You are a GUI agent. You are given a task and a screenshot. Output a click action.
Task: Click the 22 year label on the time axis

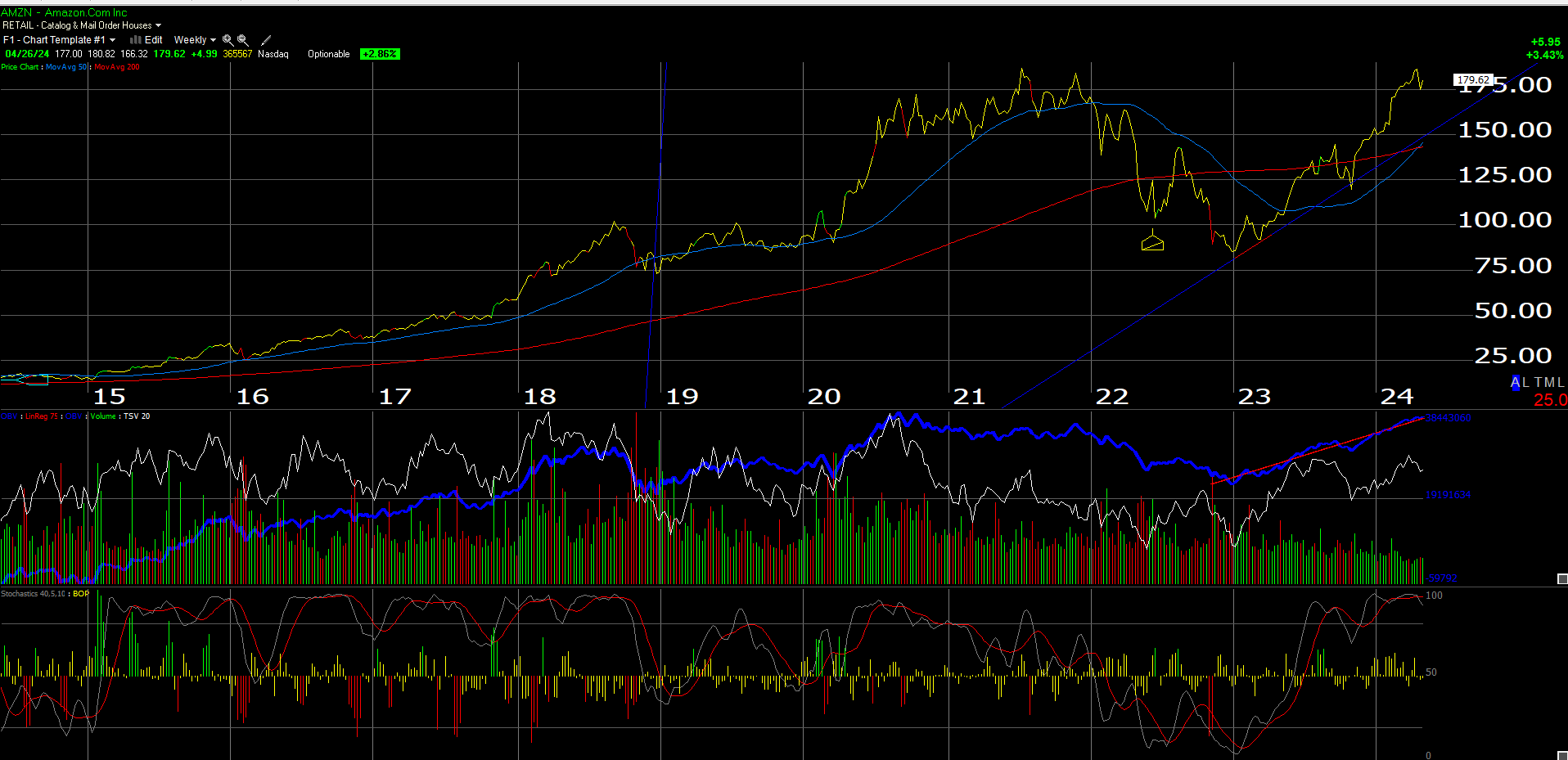pos(1111,397)
